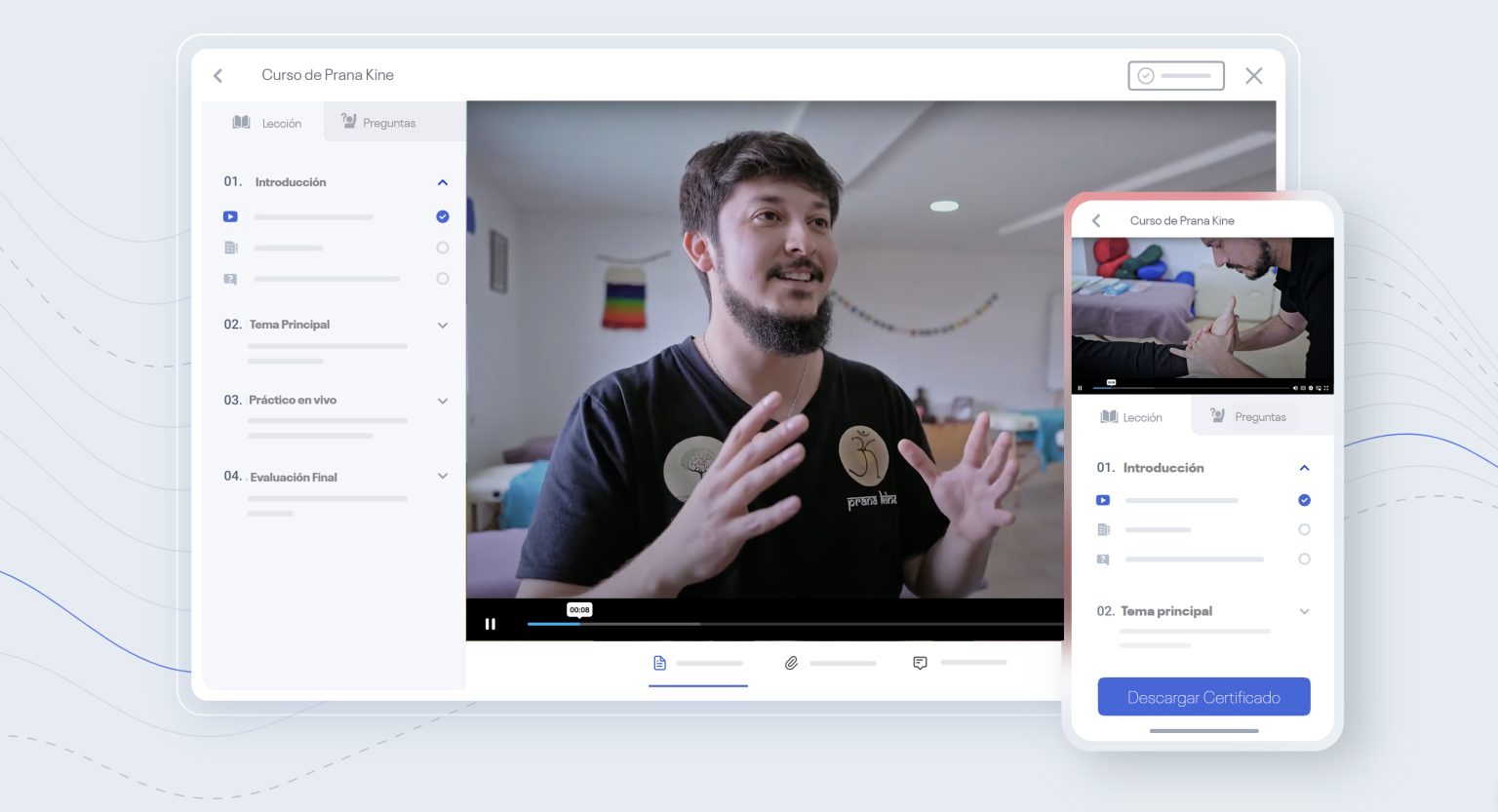1498x812 pixels.
Task: Mark the mobile document lesson complete
Action: (1304, 530)
